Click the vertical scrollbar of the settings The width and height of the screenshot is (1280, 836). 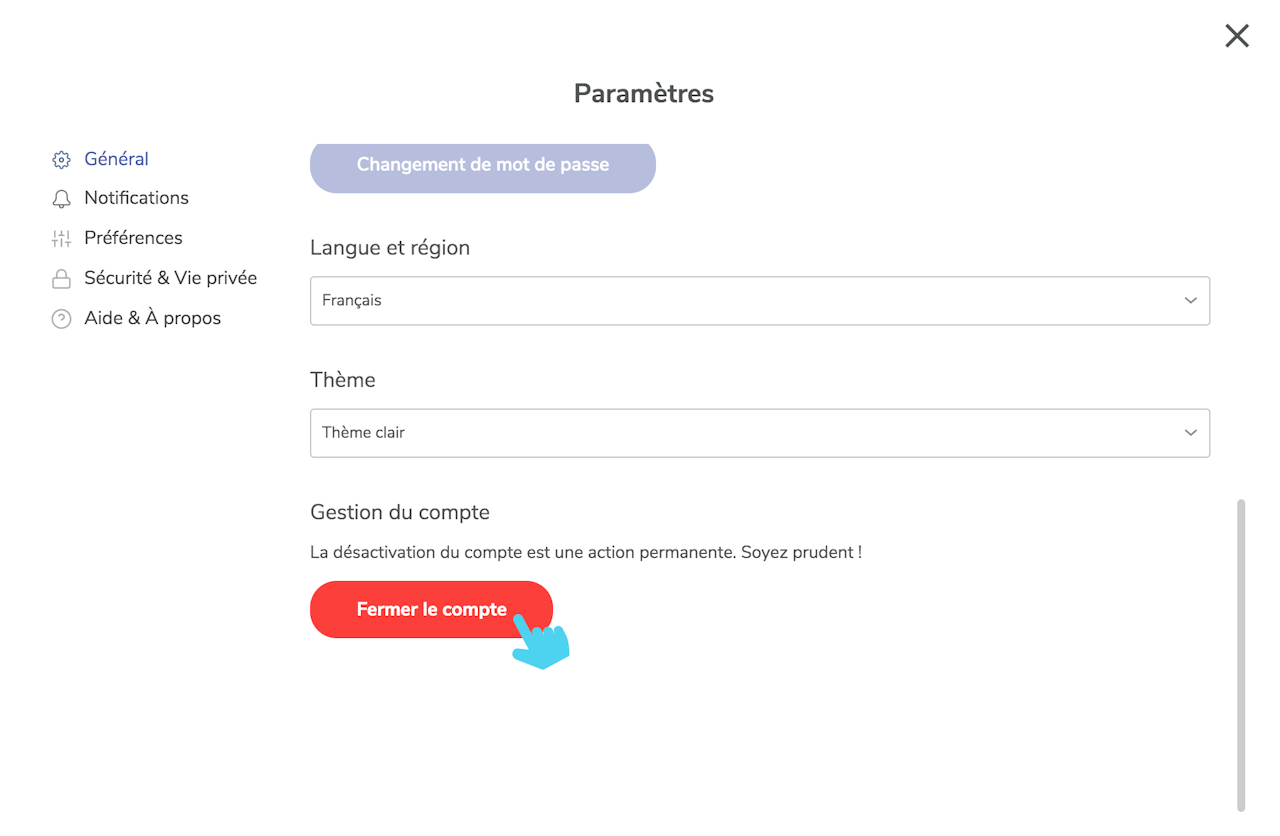[1241, 654]
